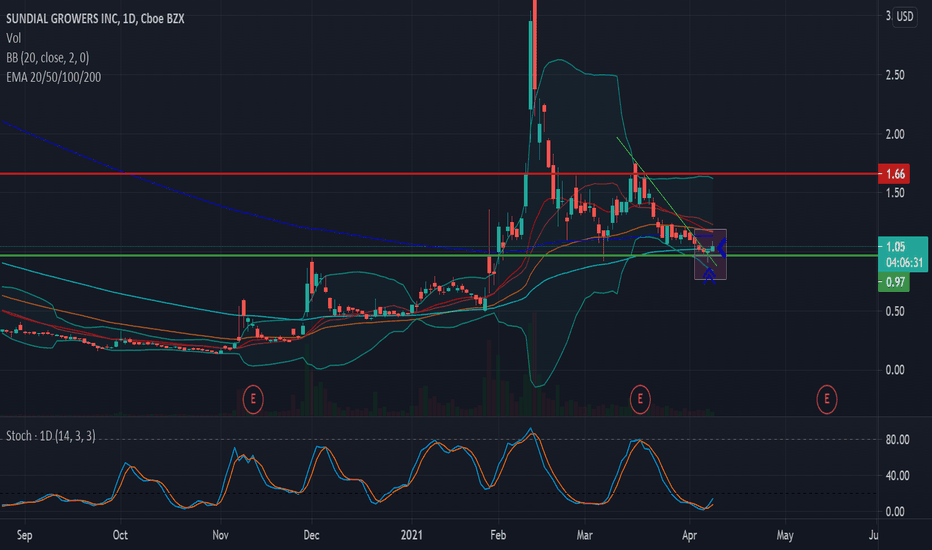Click the 0.50 price axis value
The height and width of the screenshot is (550, 932).
click(895, 312)
